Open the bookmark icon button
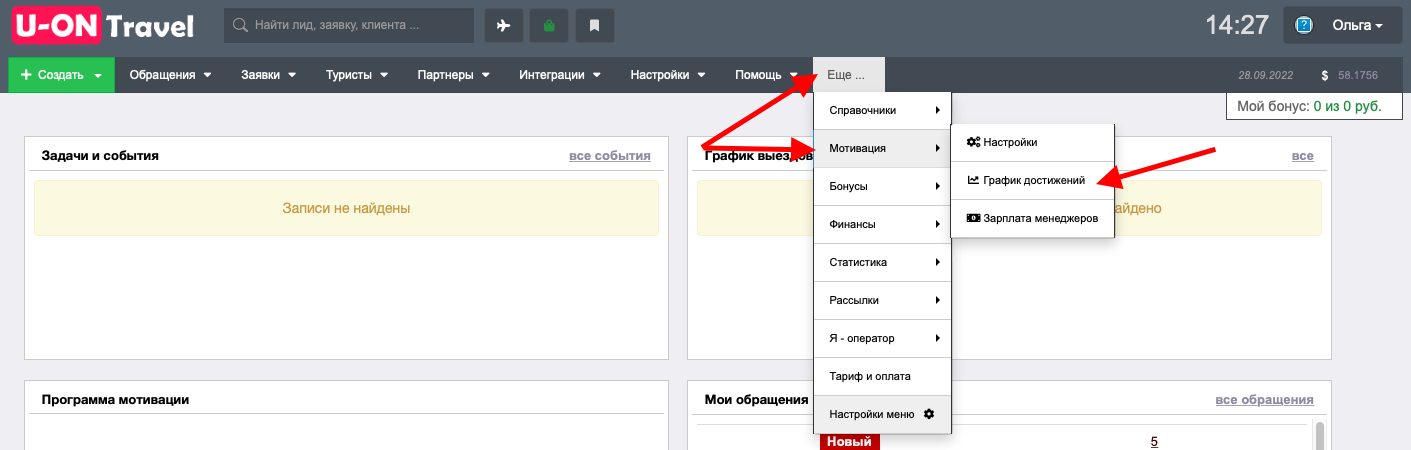The width and height of the screenshot is (1411, 450). tap(594, 26)
